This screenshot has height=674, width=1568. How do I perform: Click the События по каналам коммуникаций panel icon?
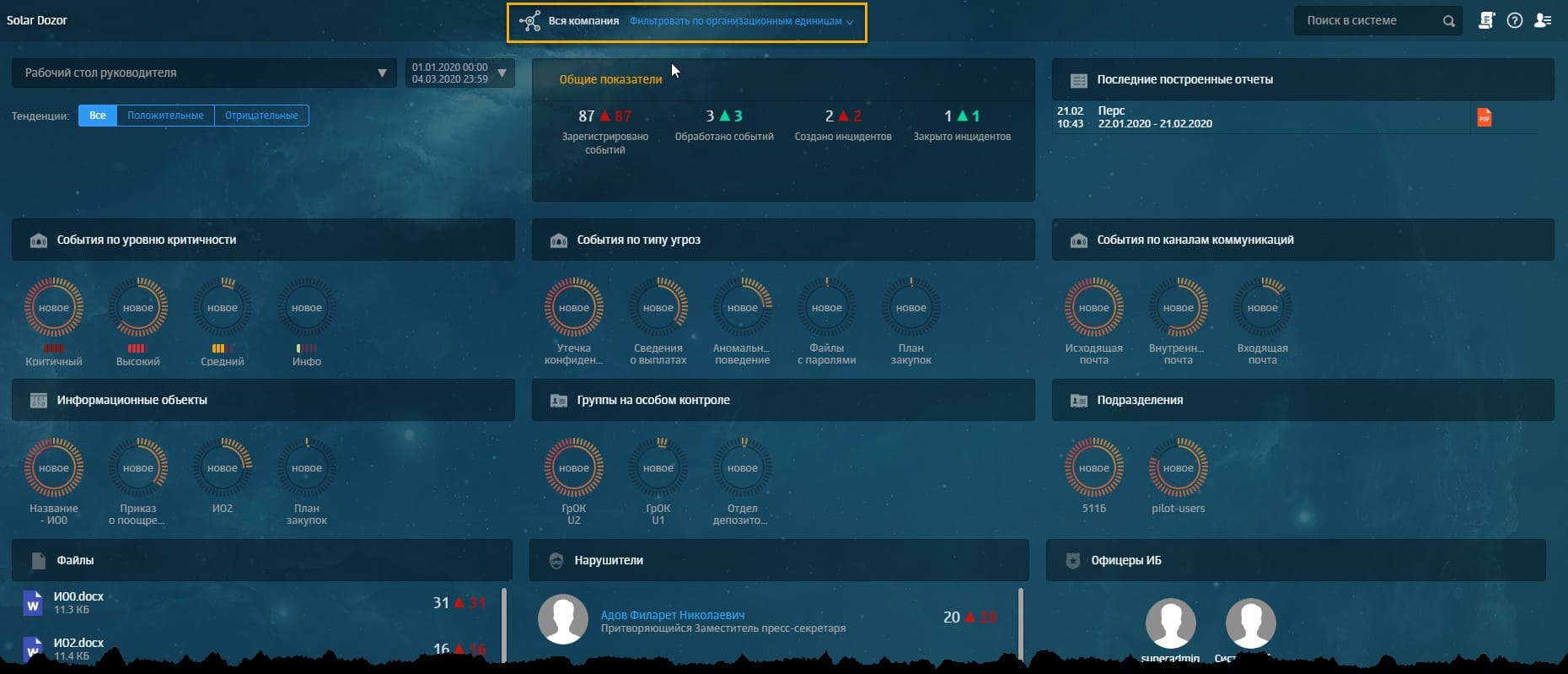(x=1079, y=240)
